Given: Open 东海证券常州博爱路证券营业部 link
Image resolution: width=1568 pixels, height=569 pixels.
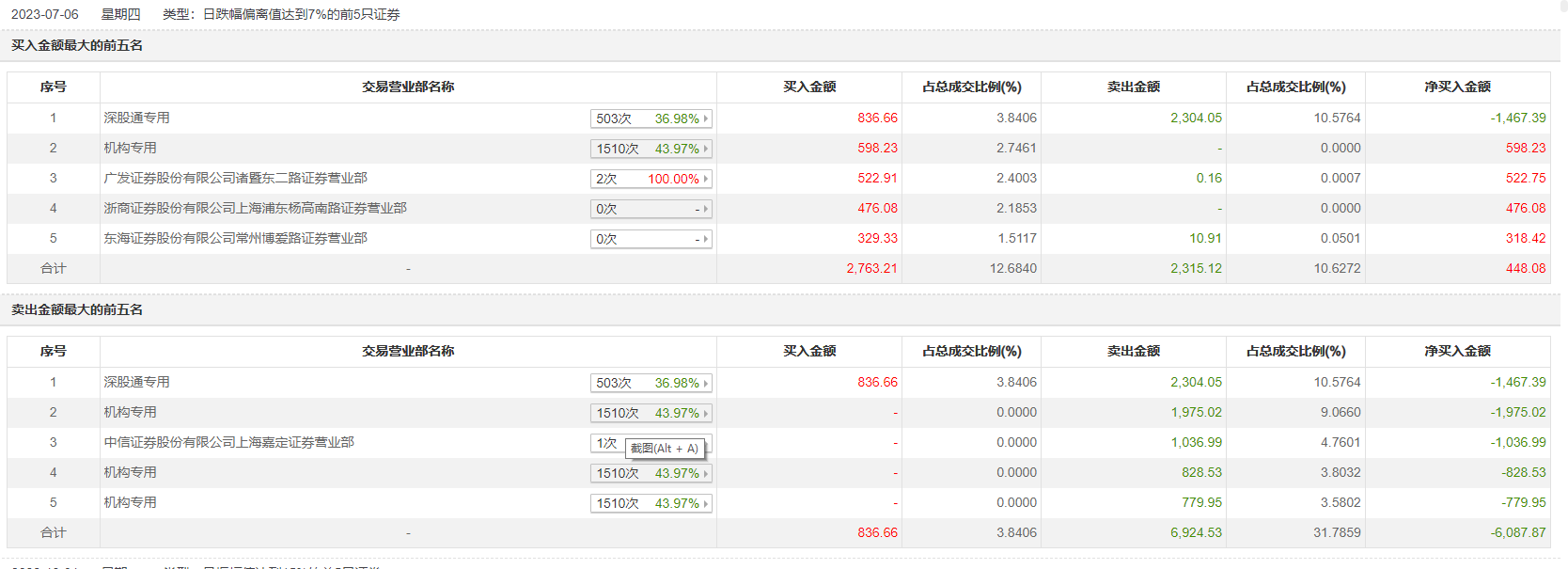Looking at the screenshot, I should [x=235, y=238].
